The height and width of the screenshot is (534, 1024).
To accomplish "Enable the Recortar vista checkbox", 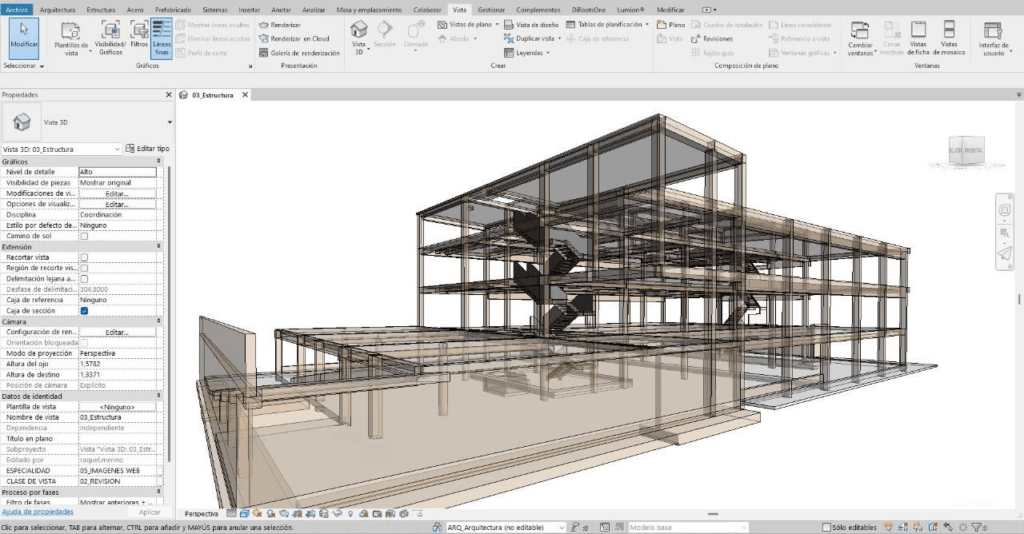I will (x=85, y=257).
